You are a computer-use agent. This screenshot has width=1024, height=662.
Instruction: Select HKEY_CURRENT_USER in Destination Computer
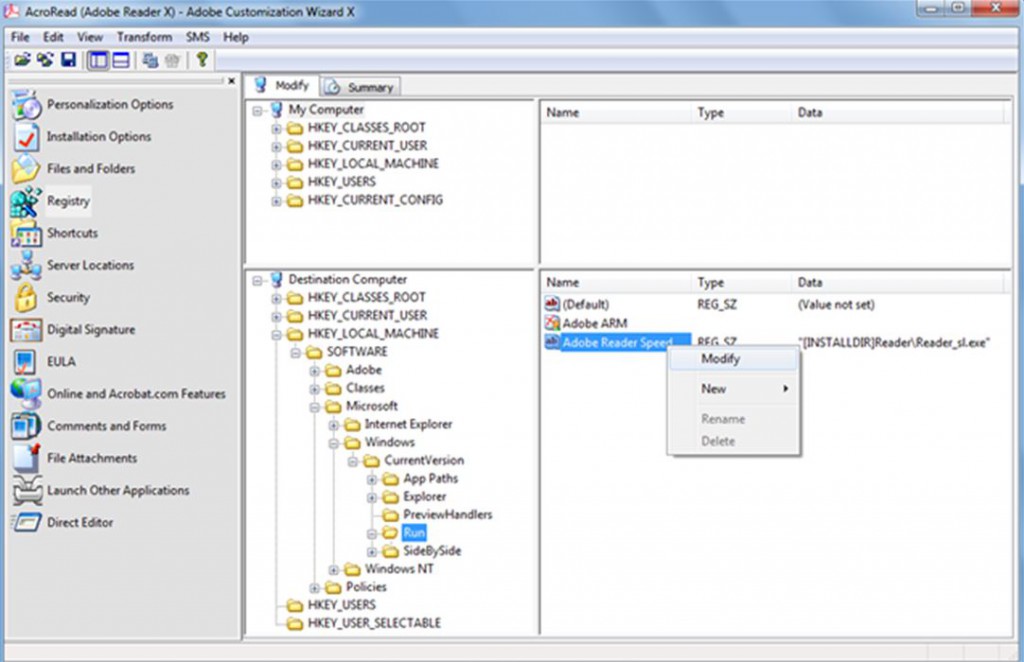(x=367, y=315)
